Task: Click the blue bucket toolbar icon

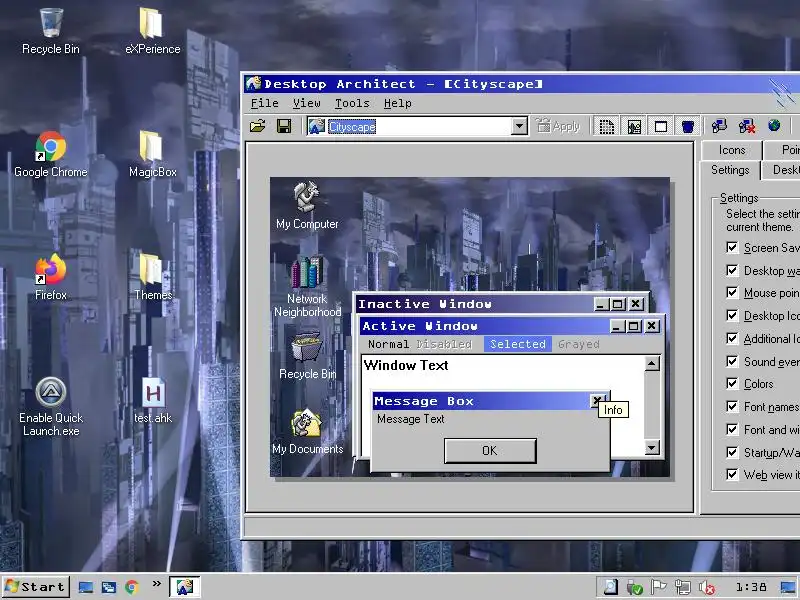Action: click(x=688, y=126)
